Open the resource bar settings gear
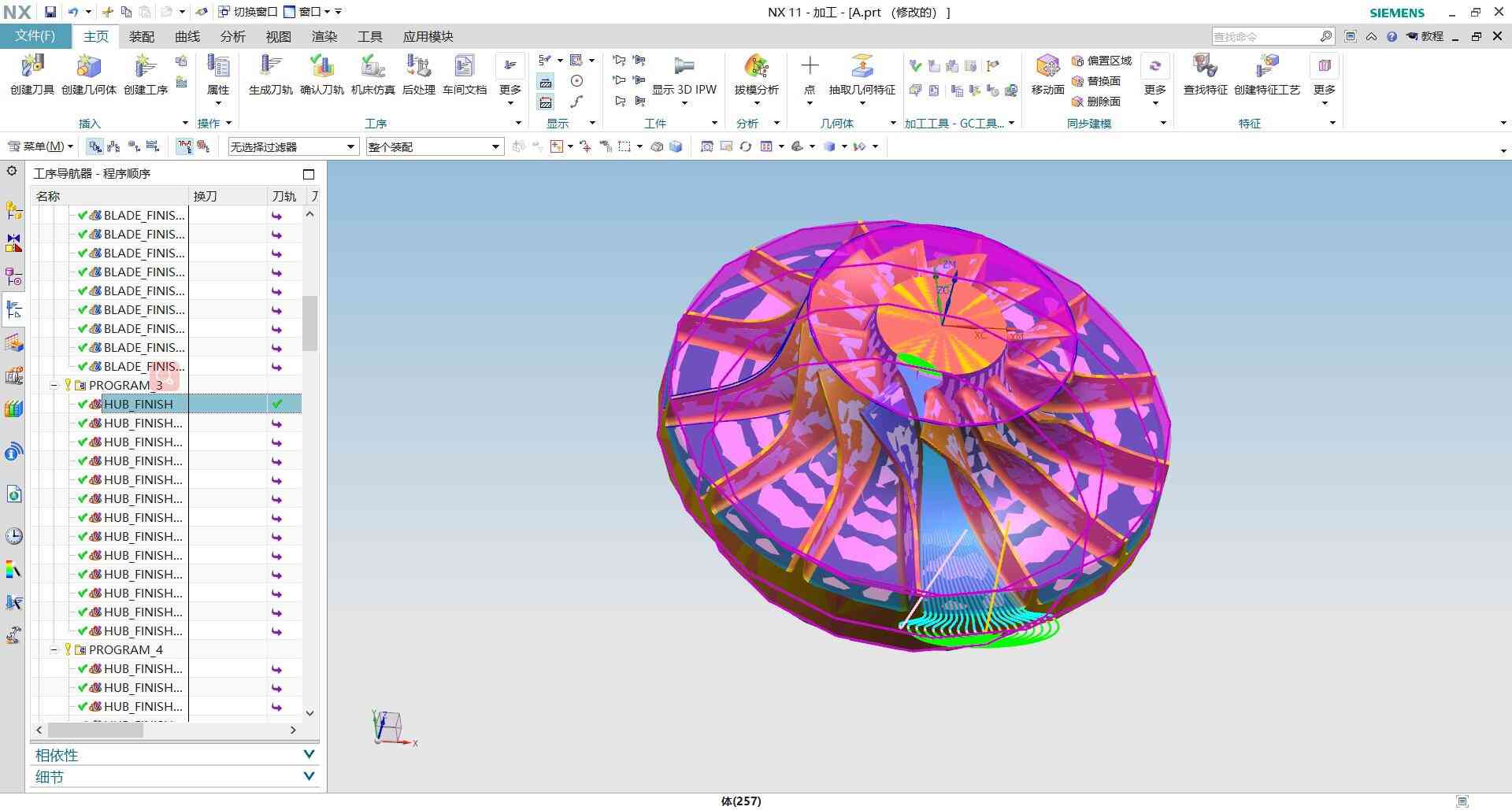The height and width of the screenshot is (810, 1512). [x=12, y=171]
